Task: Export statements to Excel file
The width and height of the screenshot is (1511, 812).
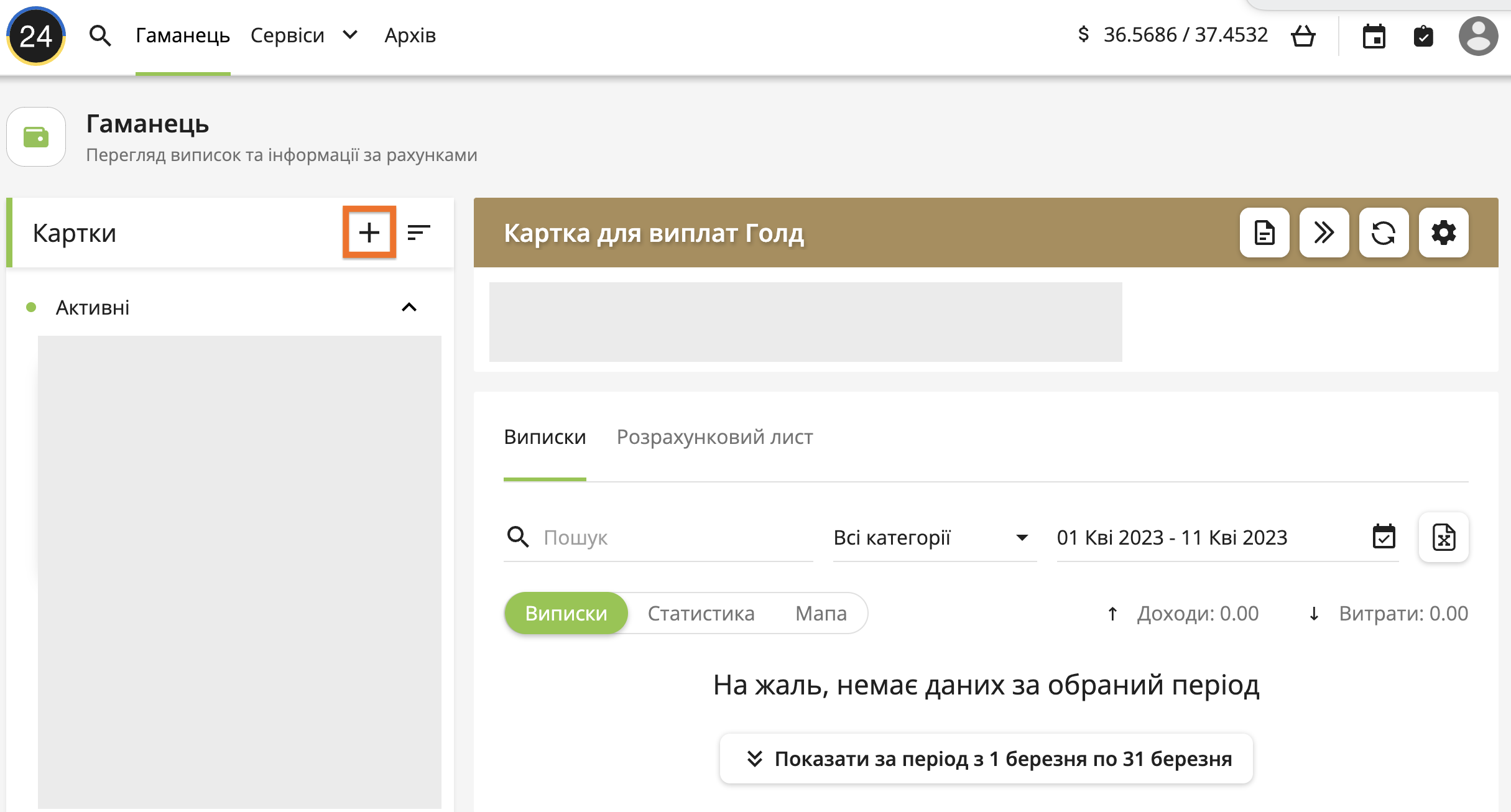Action: pos(1443,537)
